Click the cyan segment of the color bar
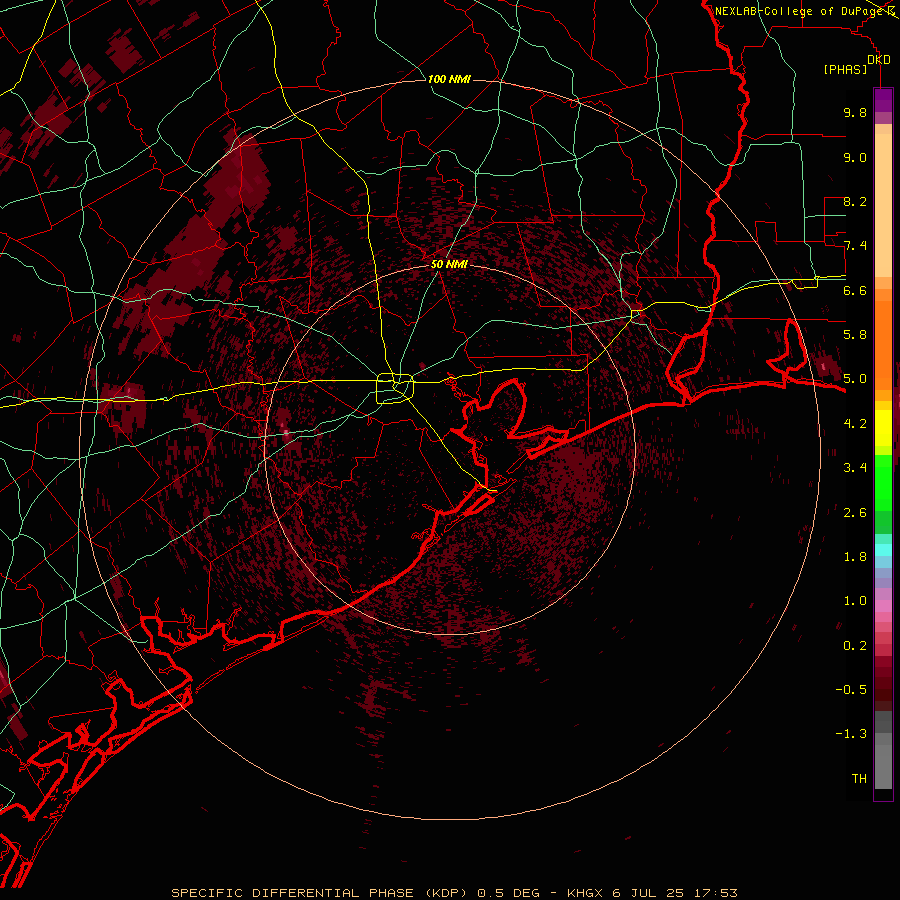 (x=883, y=550)
